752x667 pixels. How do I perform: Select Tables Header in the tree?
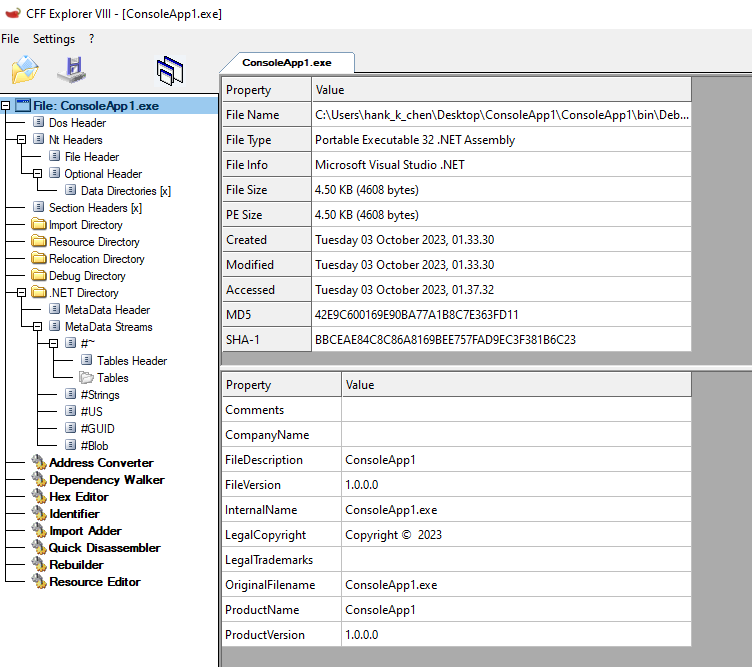click(x=132, y=361)
